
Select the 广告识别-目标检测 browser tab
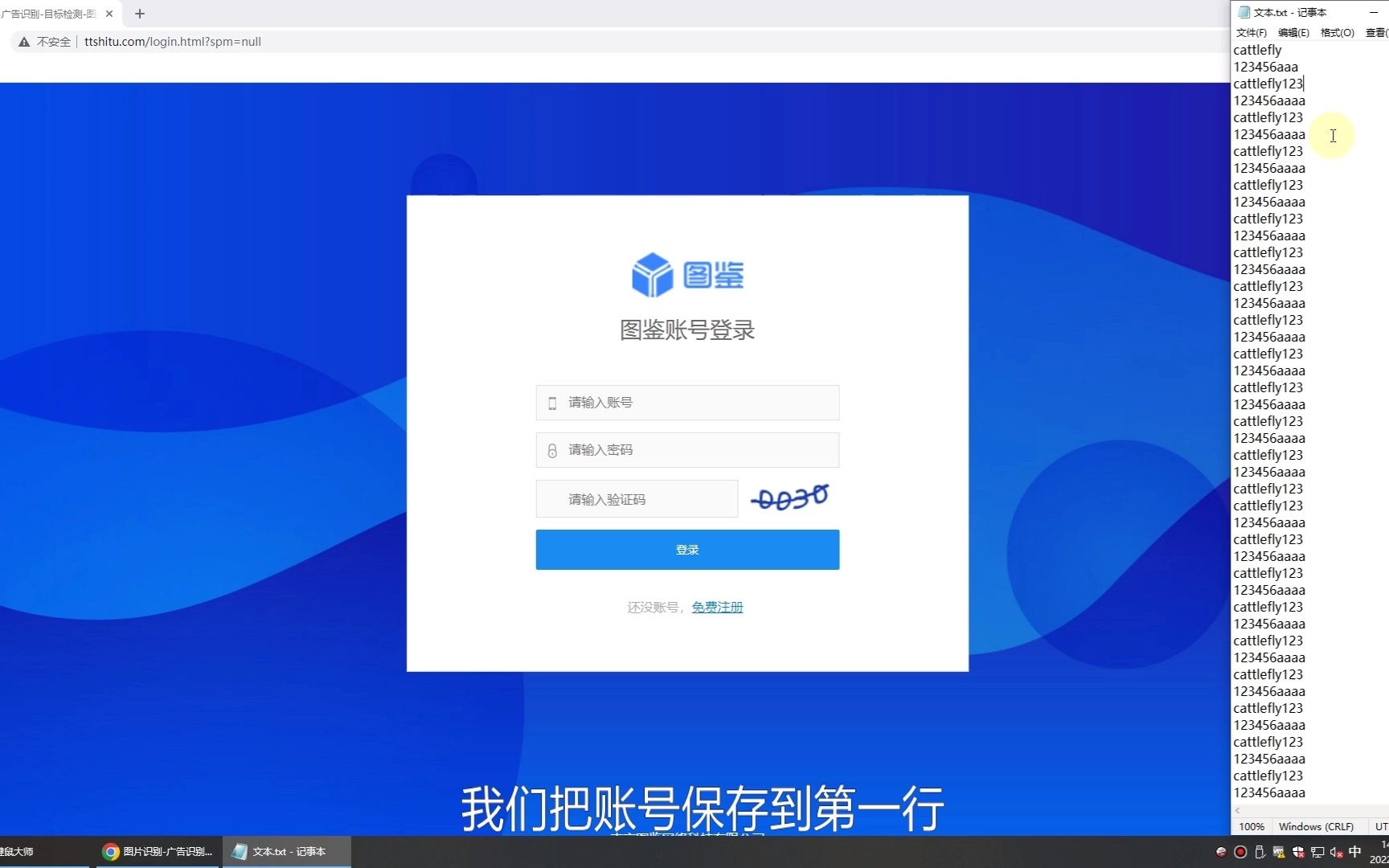48,14
